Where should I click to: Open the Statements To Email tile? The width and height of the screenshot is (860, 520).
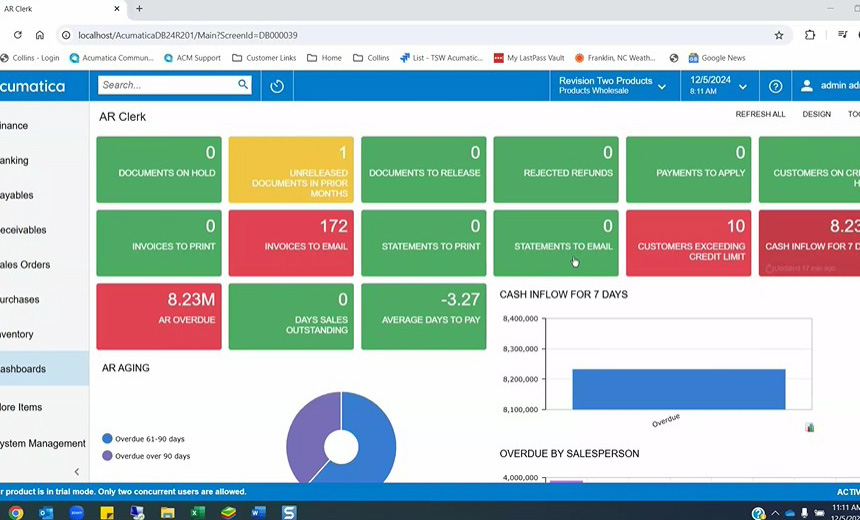tap(556, 243)
